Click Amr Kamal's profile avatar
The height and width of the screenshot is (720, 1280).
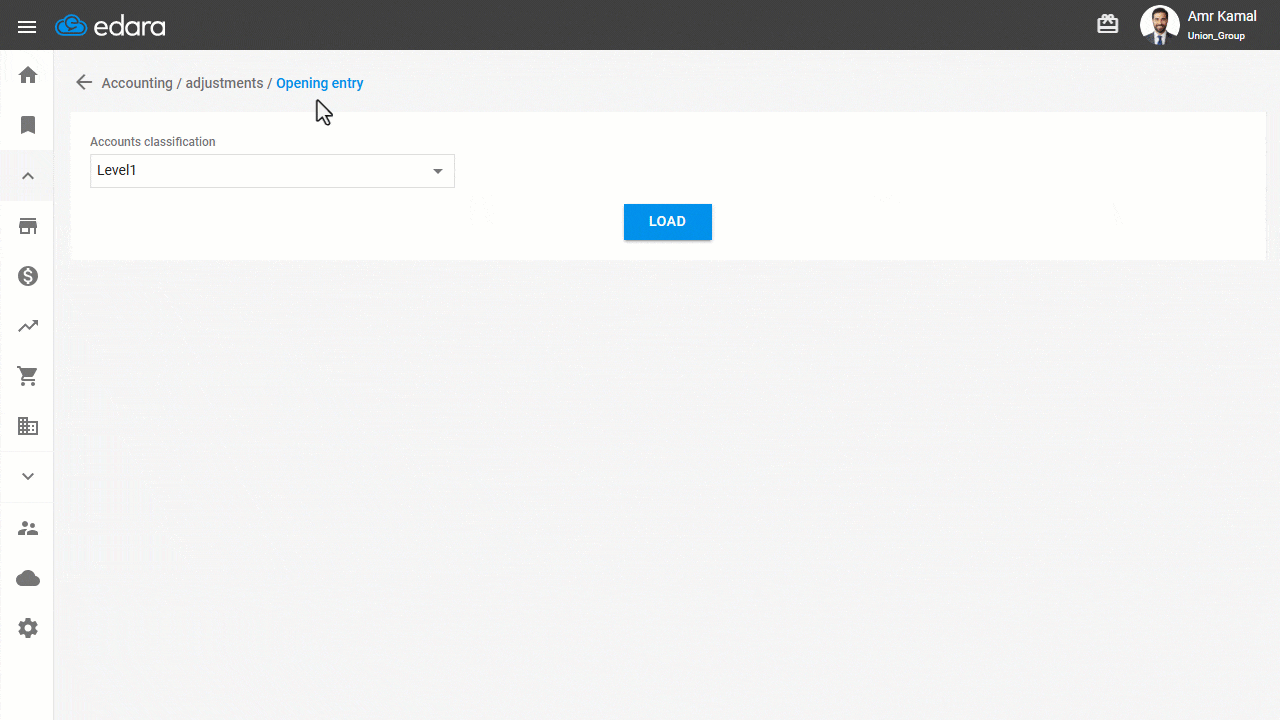(1160, 25)
